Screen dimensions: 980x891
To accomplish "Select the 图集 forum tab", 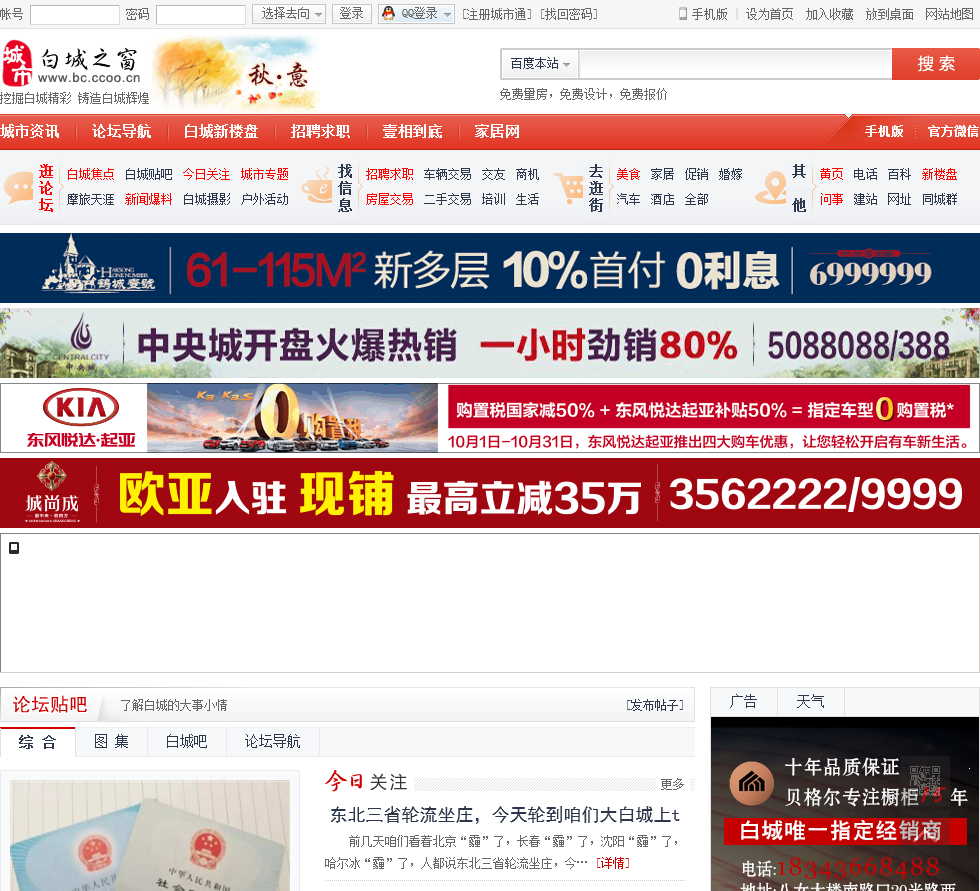I will (x=111, y=742).
